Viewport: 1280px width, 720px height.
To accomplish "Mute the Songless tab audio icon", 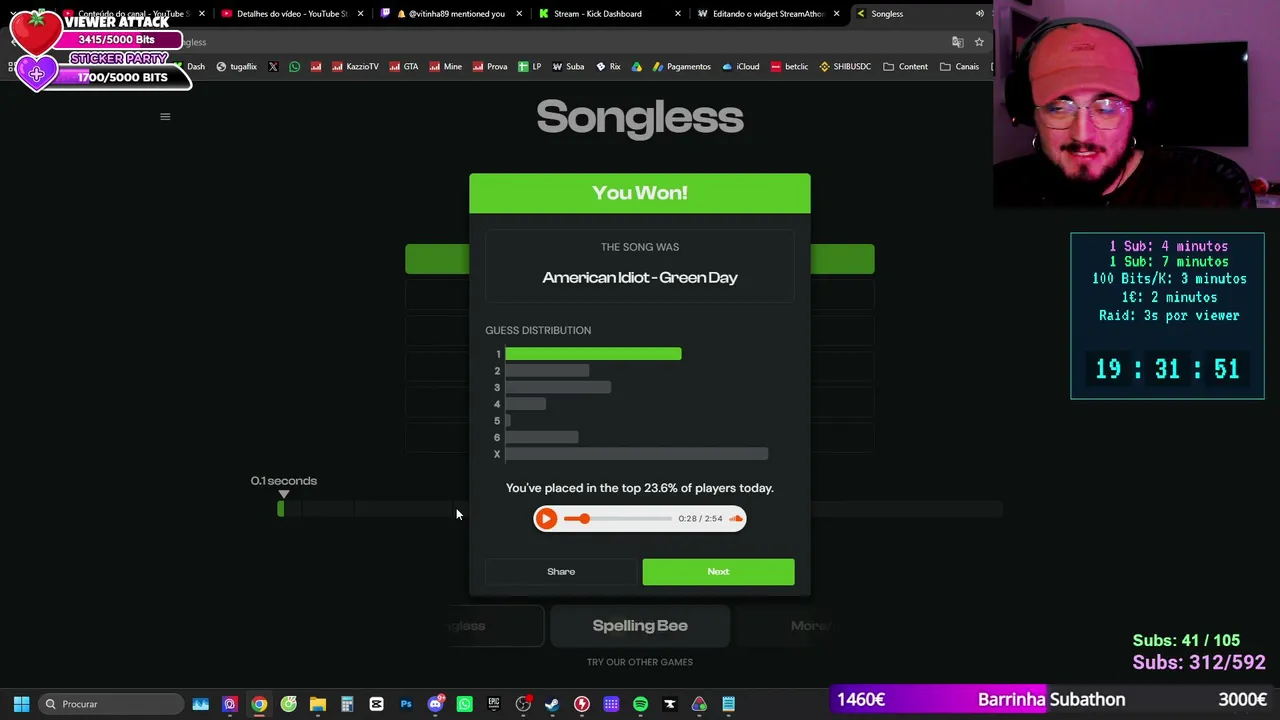I will coord(980,14).
